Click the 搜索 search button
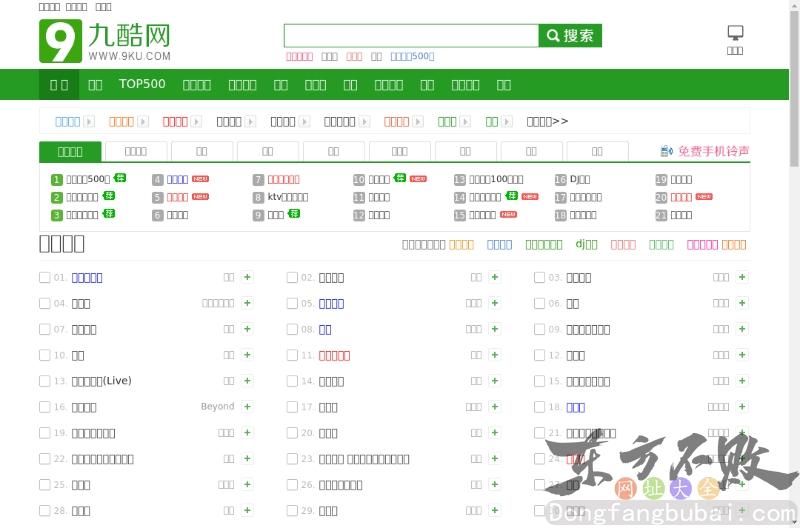 click(x=570, y=35)
